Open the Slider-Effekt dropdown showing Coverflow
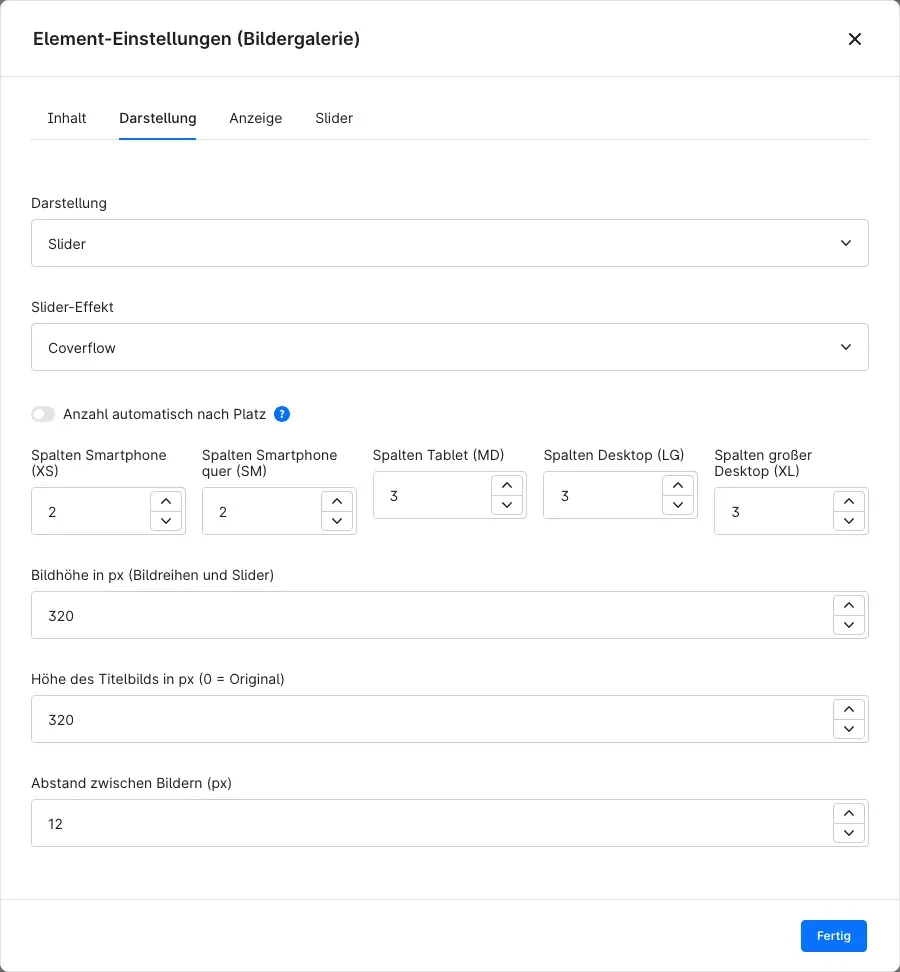Screen dimensions: 900x972 pyautogui.click(x=449, y=347)
